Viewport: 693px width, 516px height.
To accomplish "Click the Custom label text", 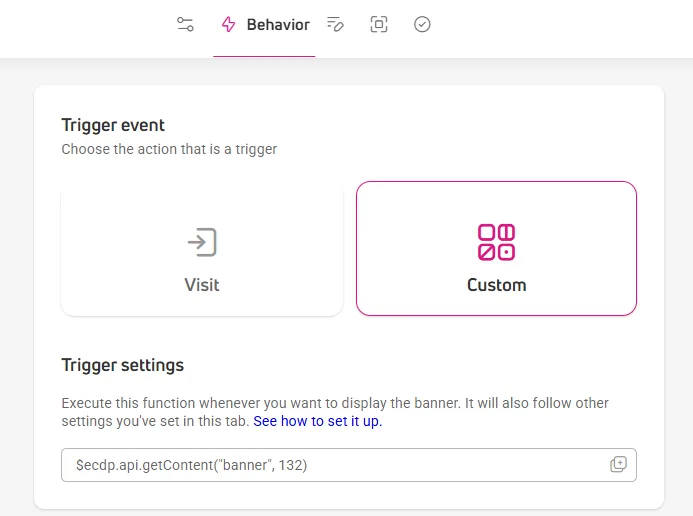I will coord(496,285).
